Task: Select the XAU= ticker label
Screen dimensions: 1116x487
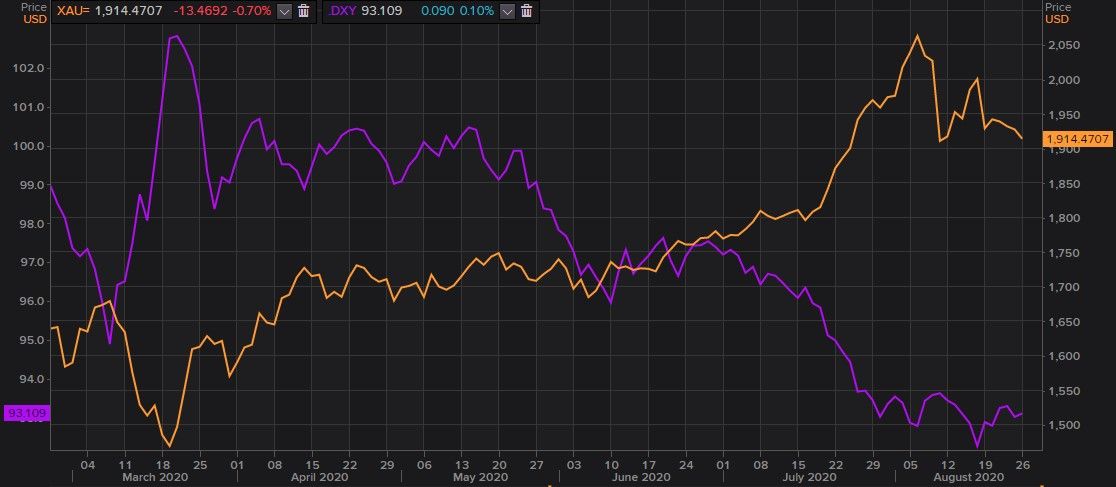Action: point(73,11)
